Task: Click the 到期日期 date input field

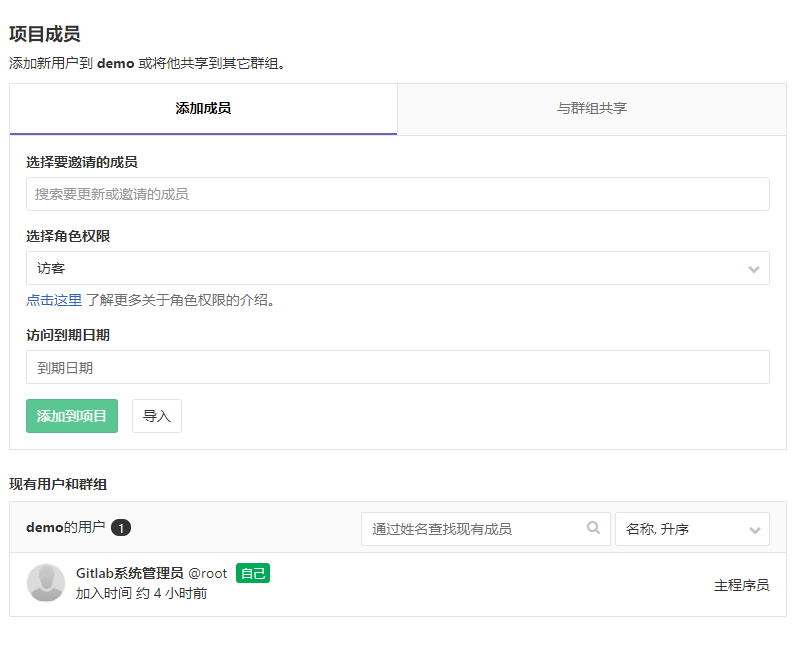Action: tap(397, 367)
